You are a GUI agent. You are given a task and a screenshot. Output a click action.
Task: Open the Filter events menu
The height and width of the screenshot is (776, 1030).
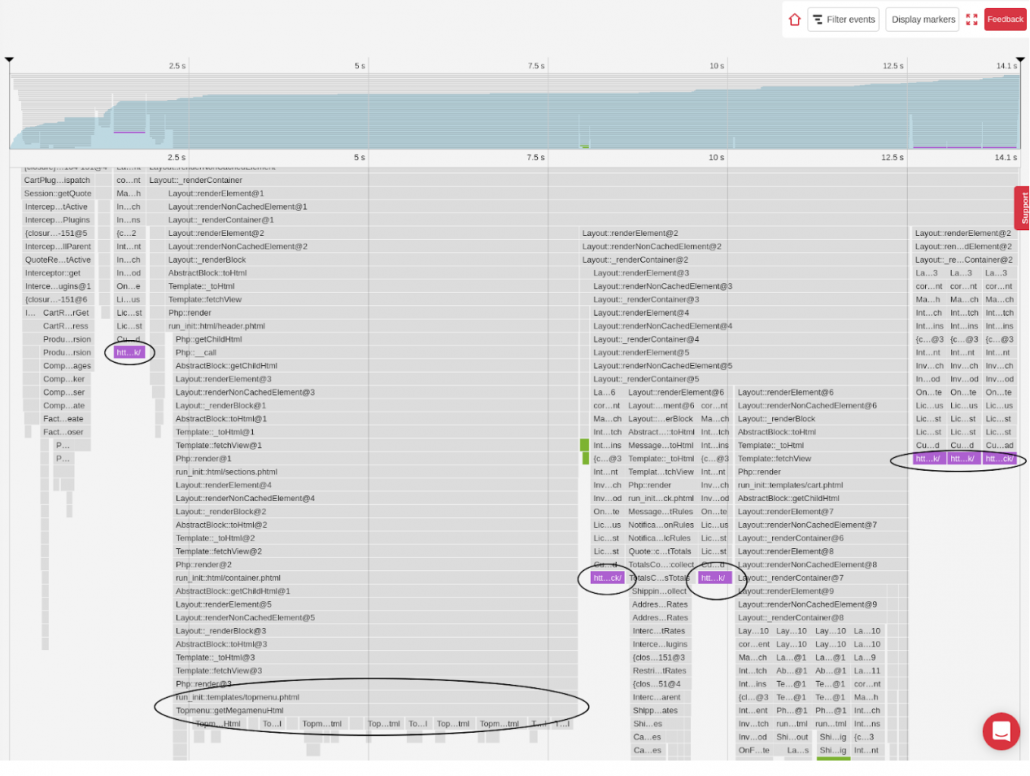pos(843,19)
